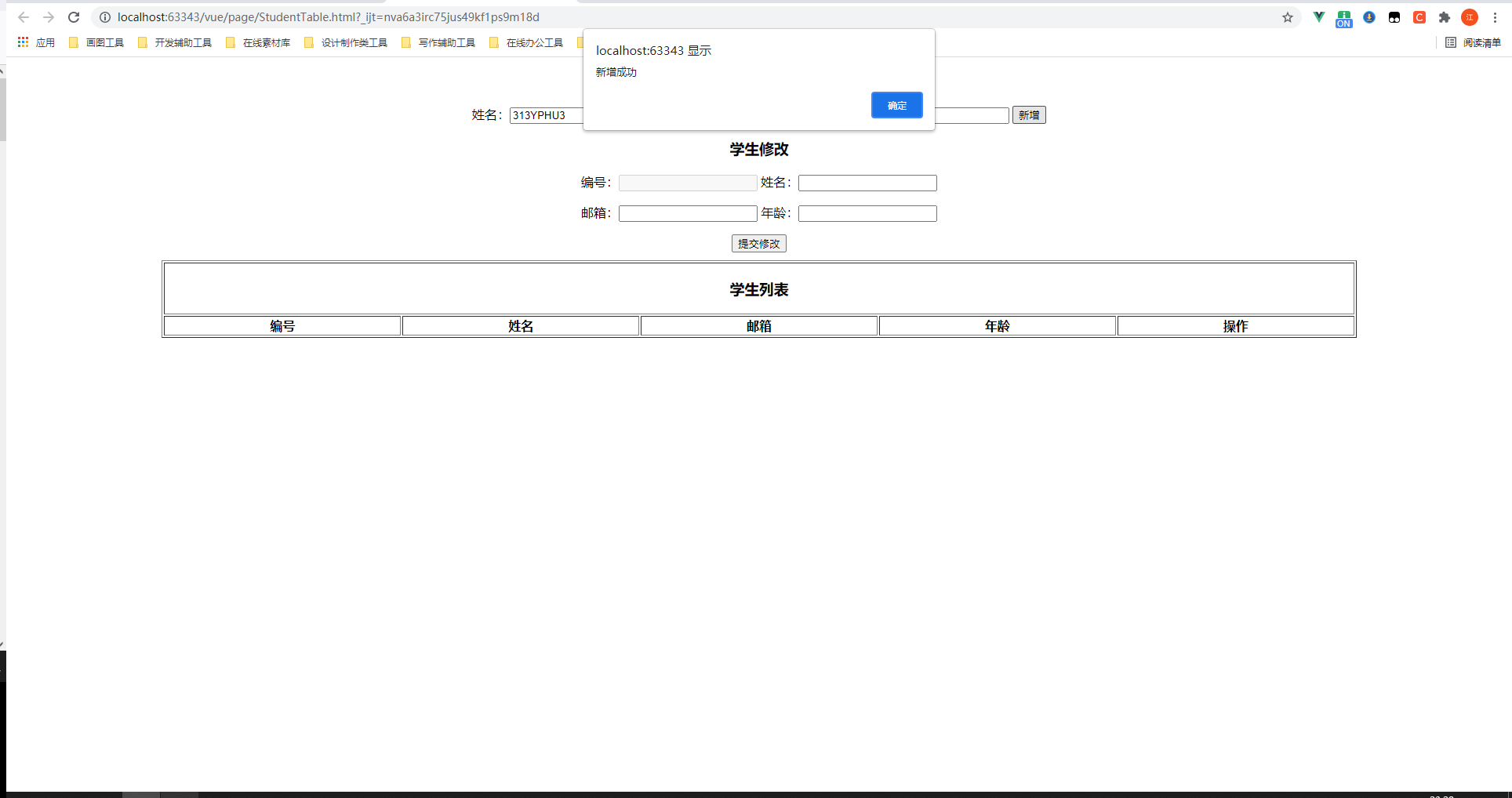Click the disabled 编号 field in 学生修改
This screenshot has height=798, width=1512.
tap(688, 183)
